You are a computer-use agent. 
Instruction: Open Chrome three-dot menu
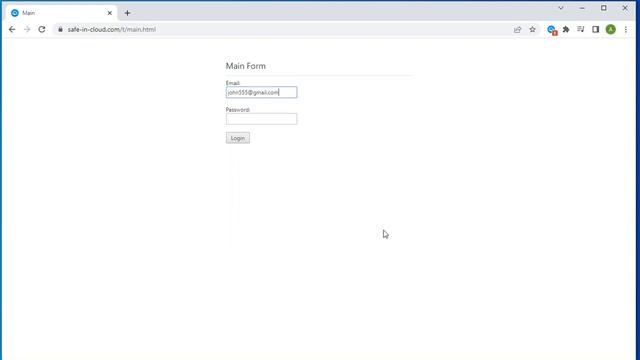tap(626, 29)
